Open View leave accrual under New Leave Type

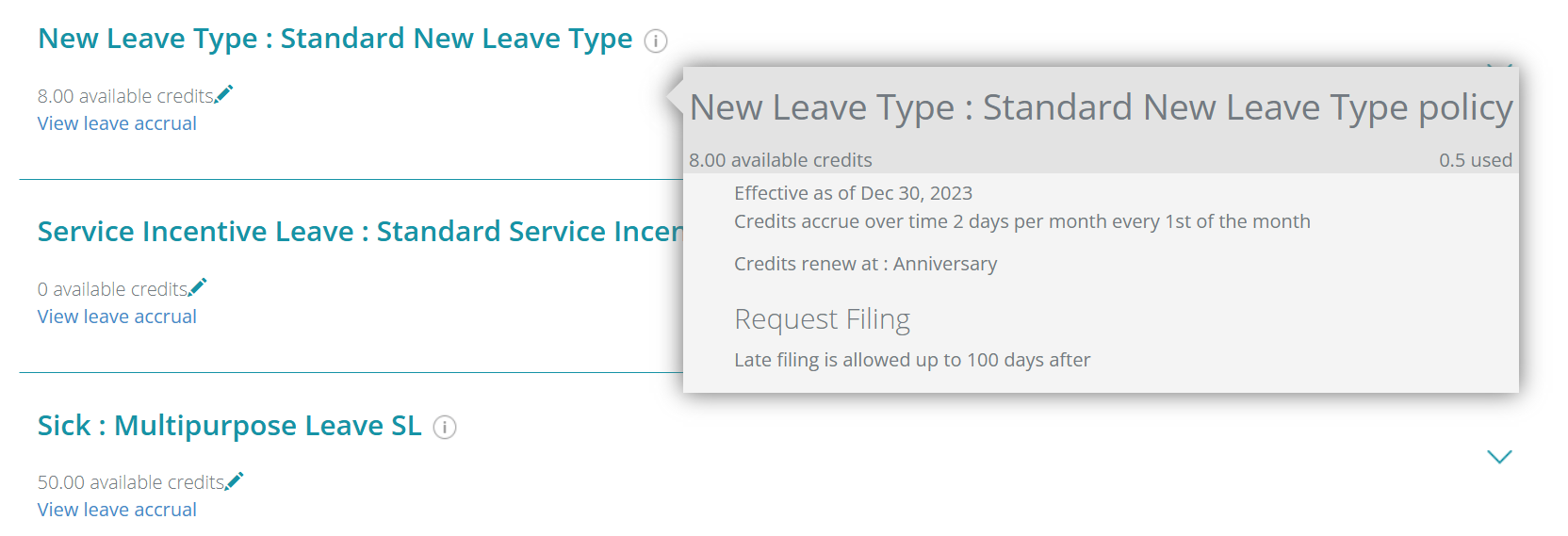coord(117,123)
